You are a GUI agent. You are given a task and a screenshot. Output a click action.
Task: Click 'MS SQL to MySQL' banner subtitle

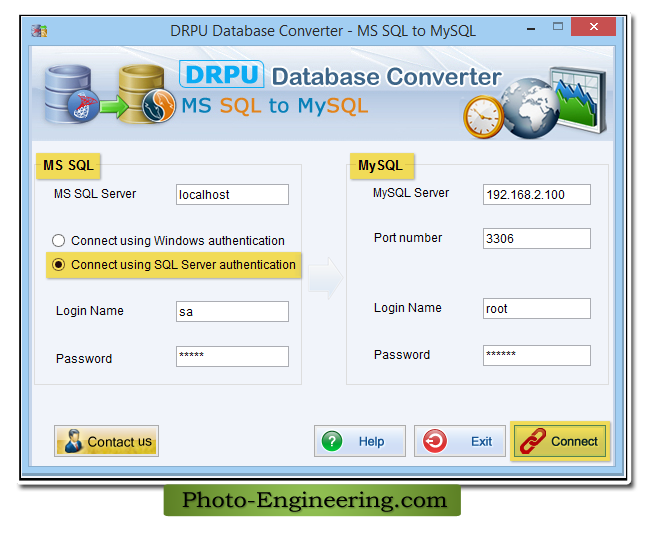pos(274,106)
